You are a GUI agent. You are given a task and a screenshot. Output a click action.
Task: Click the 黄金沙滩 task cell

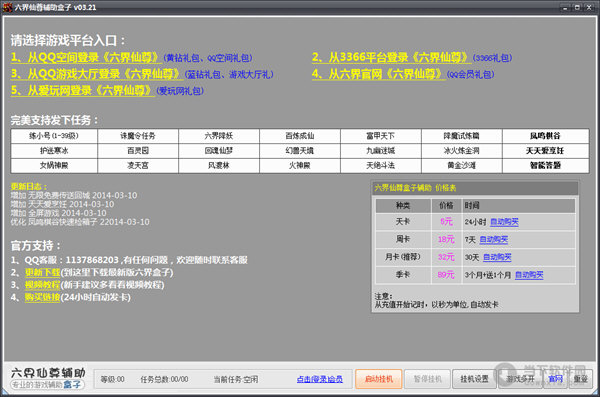click(461, 165)
